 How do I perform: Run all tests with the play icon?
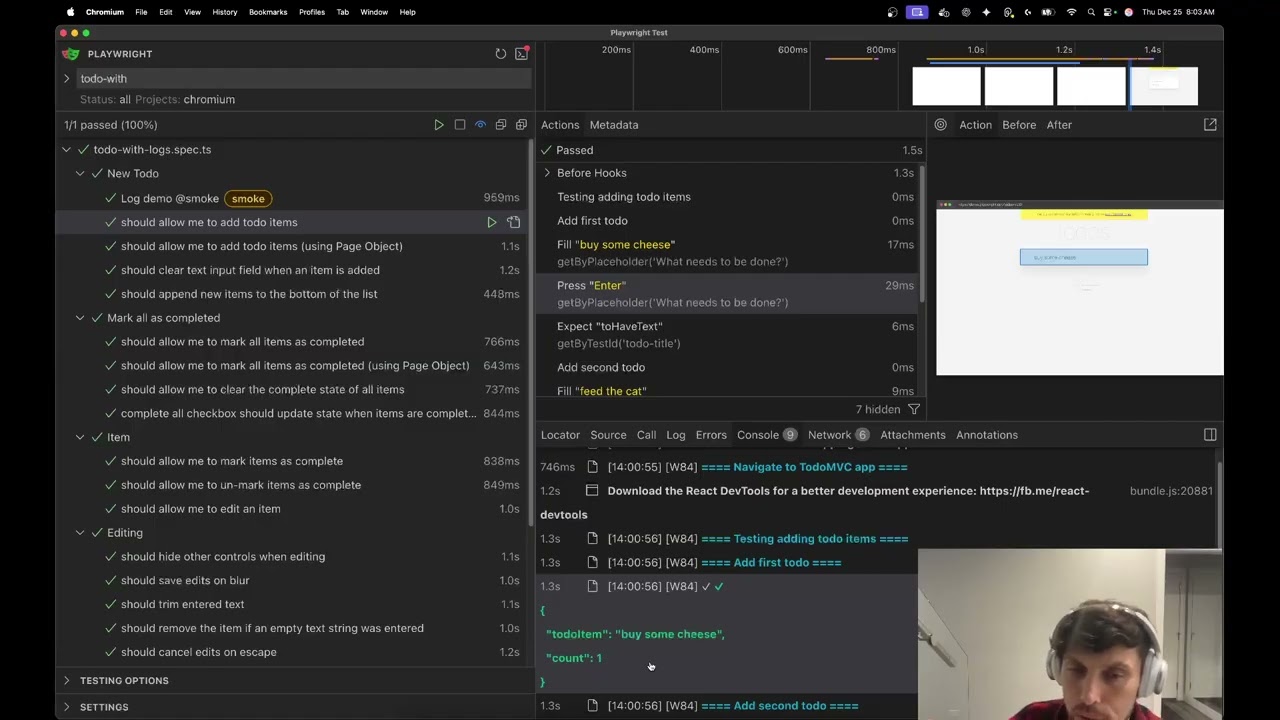point(439,125)
